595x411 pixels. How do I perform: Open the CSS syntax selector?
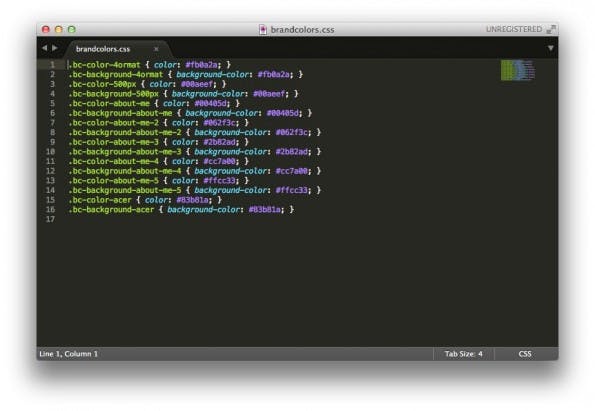[525, 354]
